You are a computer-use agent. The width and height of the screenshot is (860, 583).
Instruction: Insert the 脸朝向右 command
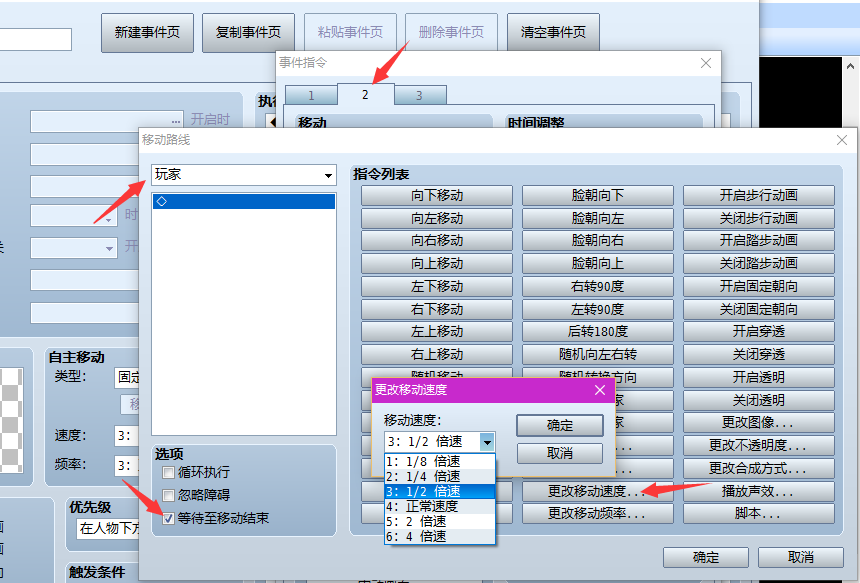click(598, 241)
